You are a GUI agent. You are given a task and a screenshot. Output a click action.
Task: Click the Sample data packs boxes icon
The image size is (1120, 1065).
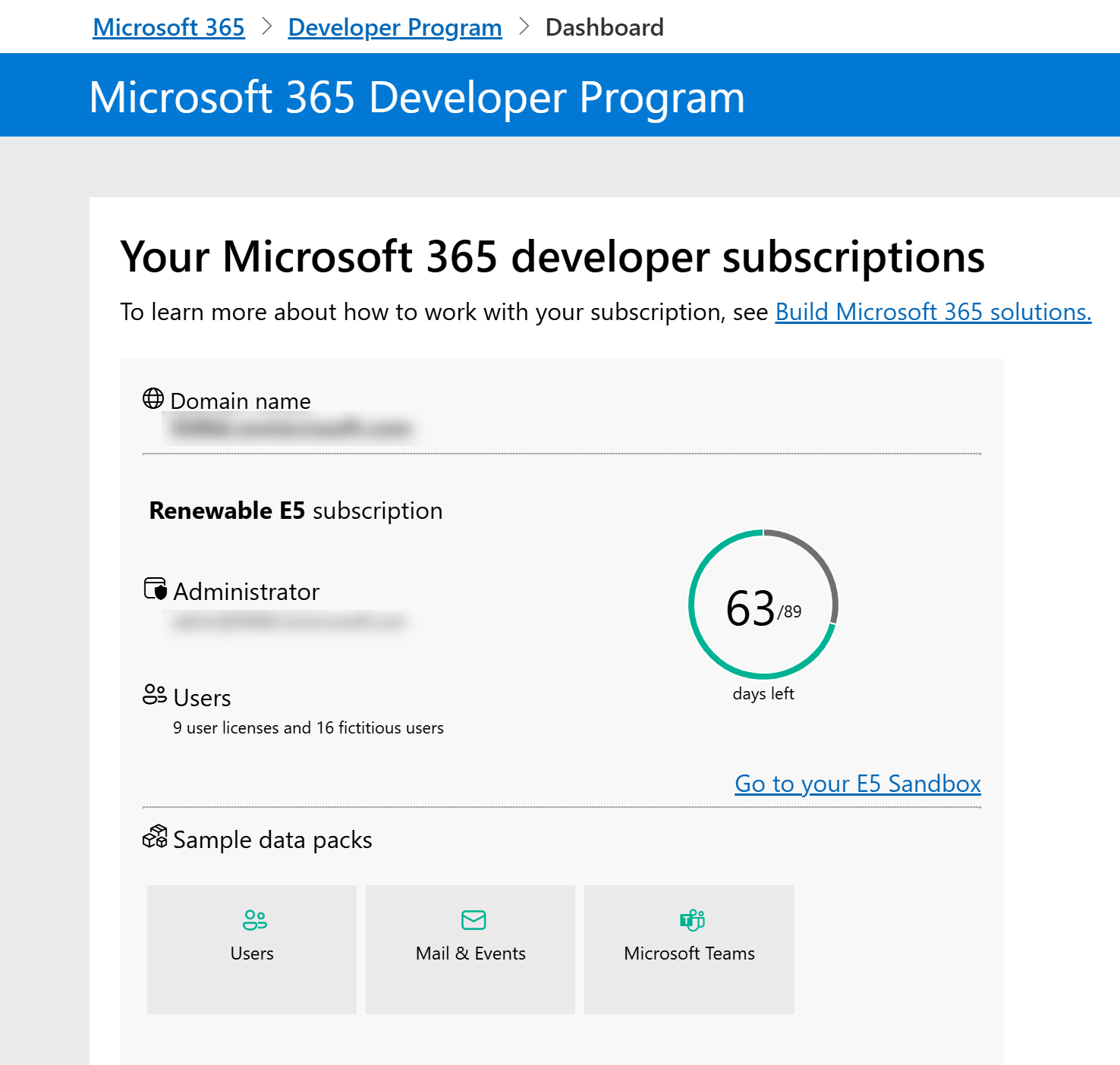[x=155, y=837]
